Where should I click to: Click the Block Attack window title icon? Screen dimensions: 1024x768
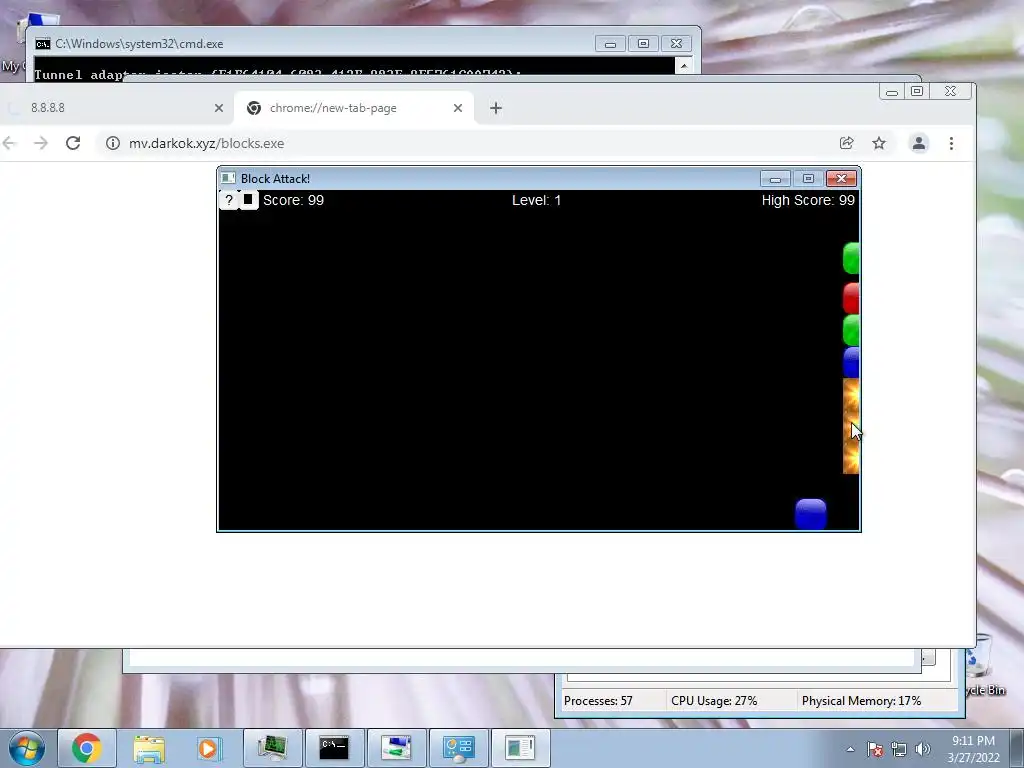point(228,178)
